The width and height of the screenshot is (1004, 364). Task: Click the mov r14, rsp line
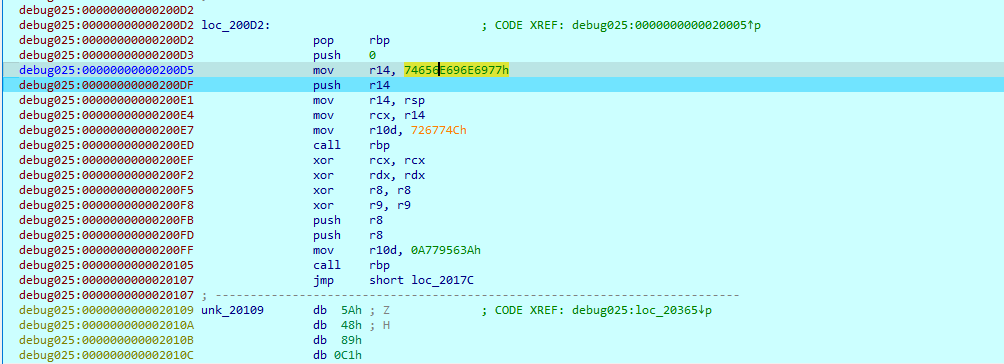coord(369,101)
